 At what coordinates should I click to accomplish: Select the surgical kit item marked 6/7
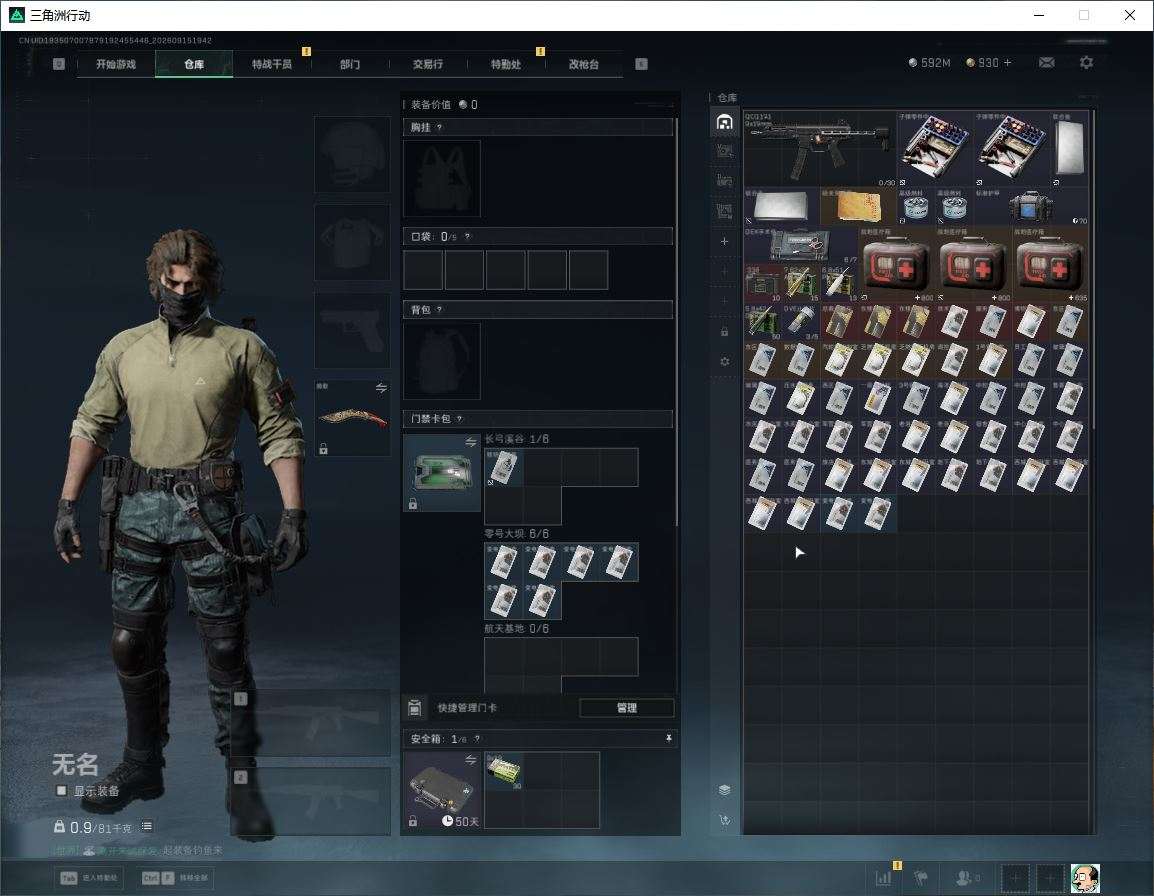tap(801, 244)
